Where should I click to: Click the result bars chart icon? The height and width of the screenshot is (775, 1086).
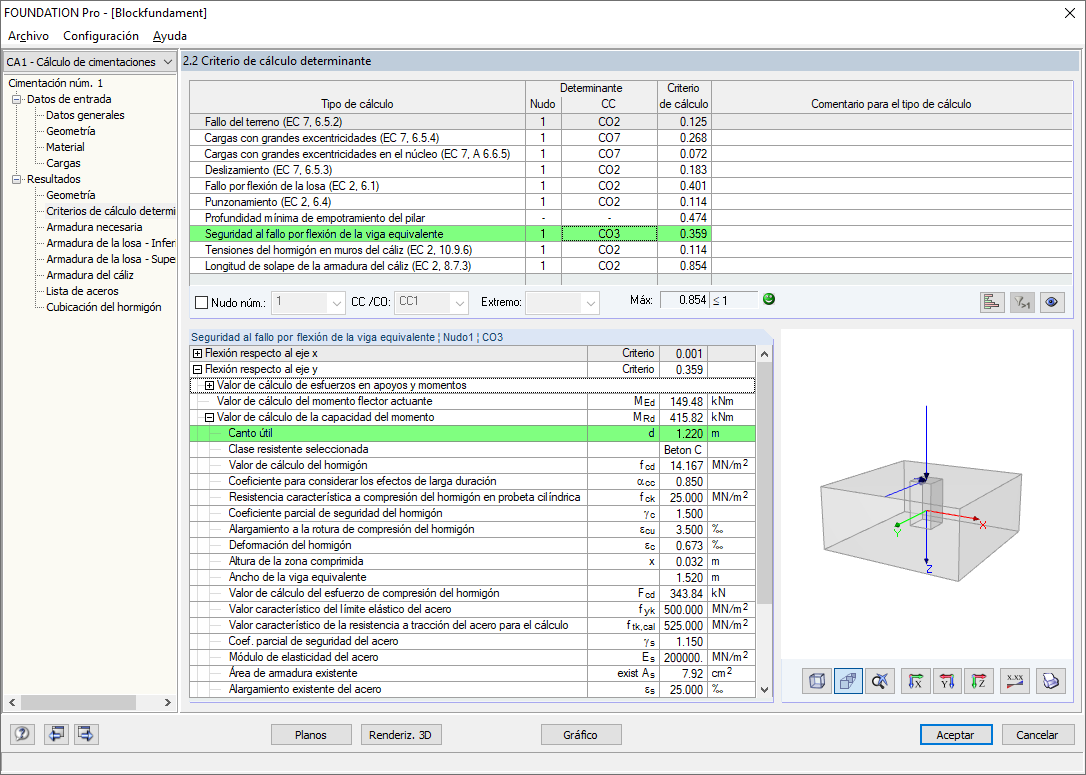point(992,302)
